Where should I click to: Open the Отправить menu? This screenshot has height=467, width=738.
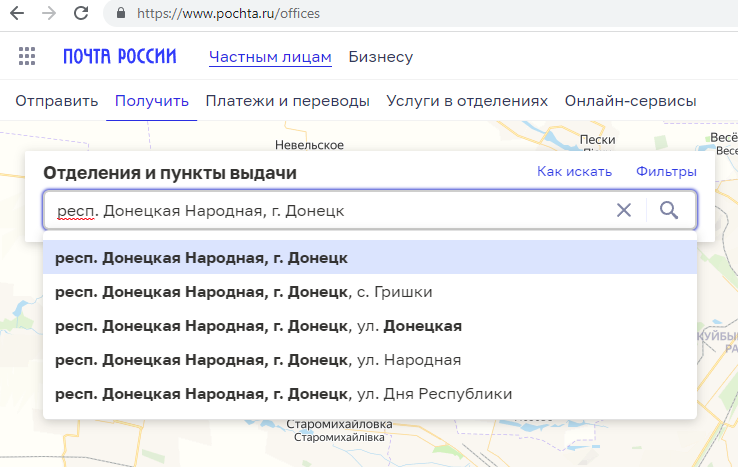pos(56,101)
